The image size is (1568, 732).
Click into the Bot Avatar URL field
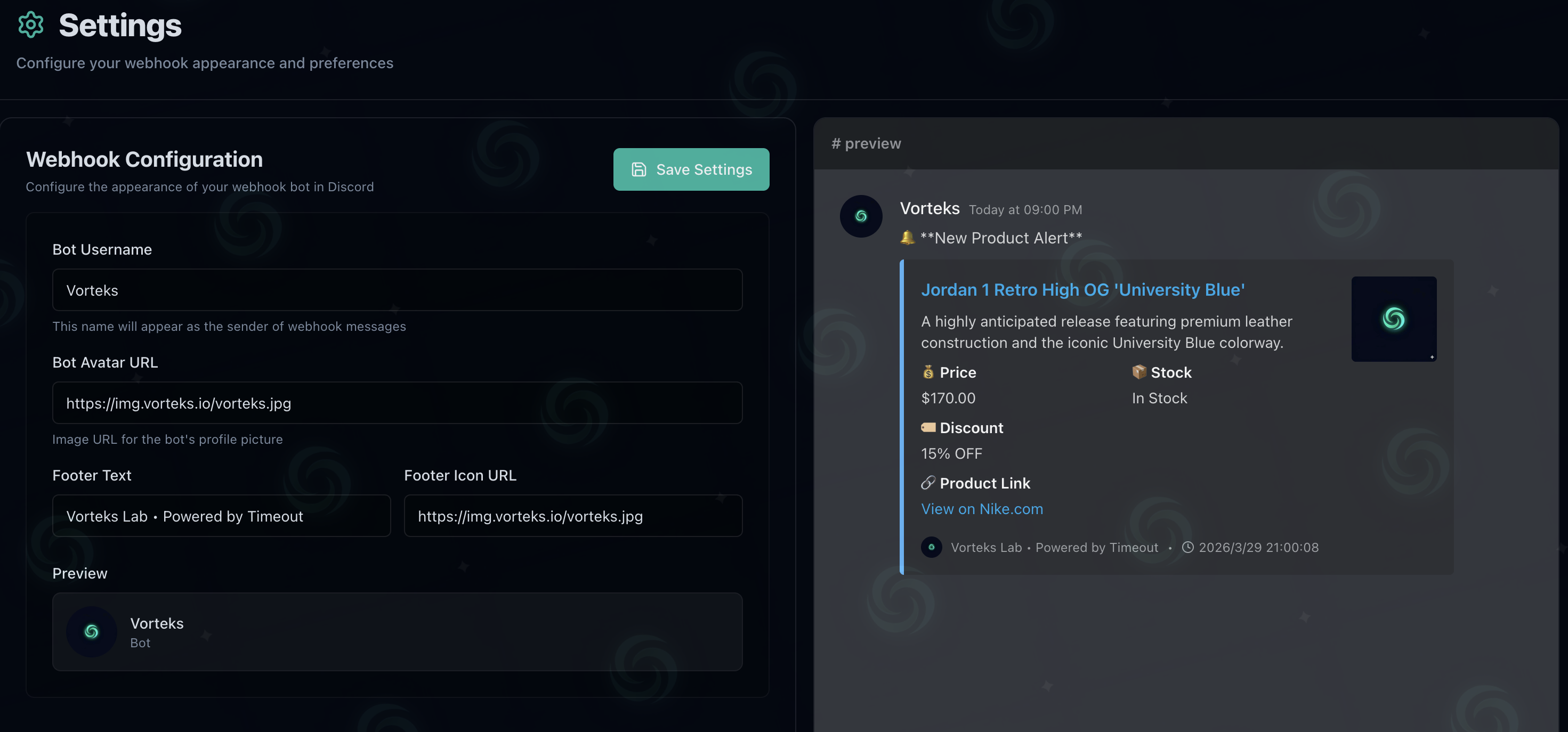pyautogui.click(x=397, y=403)
